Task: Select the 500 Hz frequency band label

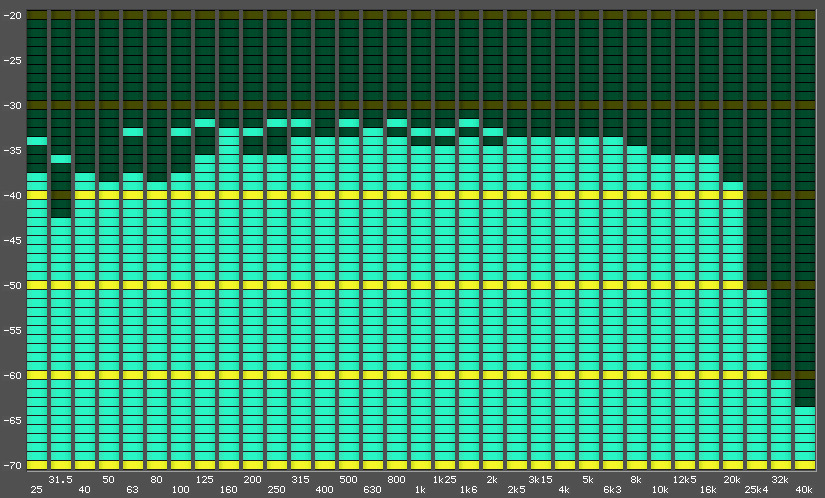Action: click(348, 480)
